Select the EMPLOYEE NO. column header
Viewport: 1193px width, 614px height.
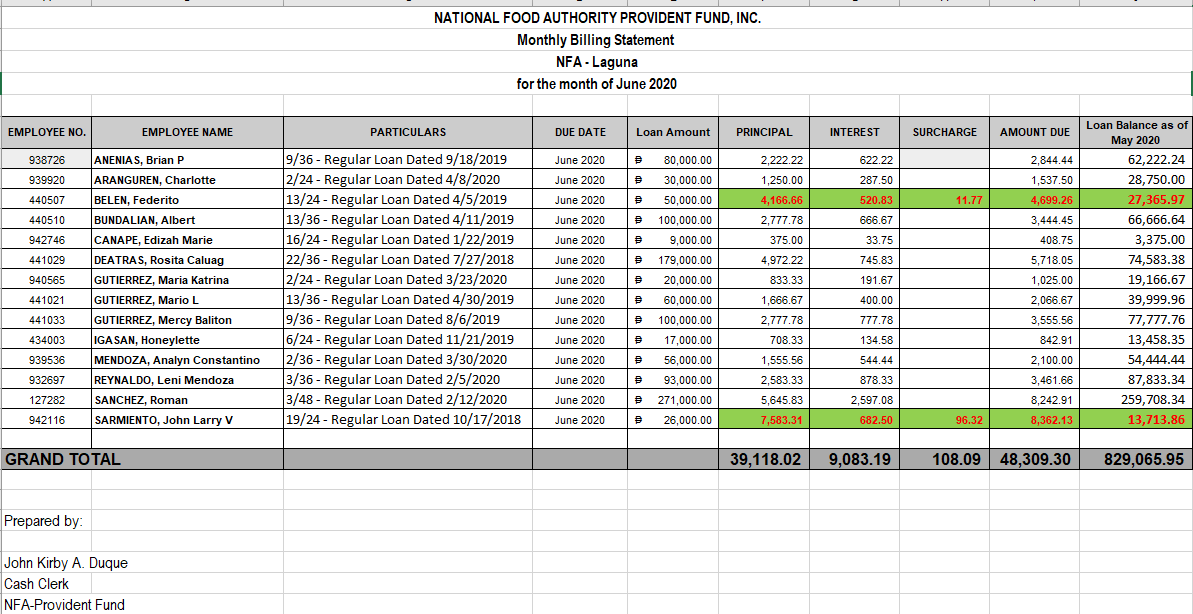point(46,132)
